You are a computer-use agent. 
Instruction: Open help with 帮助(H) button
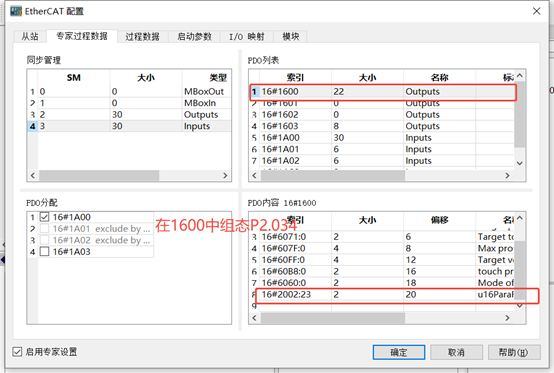tap(514, 352)
